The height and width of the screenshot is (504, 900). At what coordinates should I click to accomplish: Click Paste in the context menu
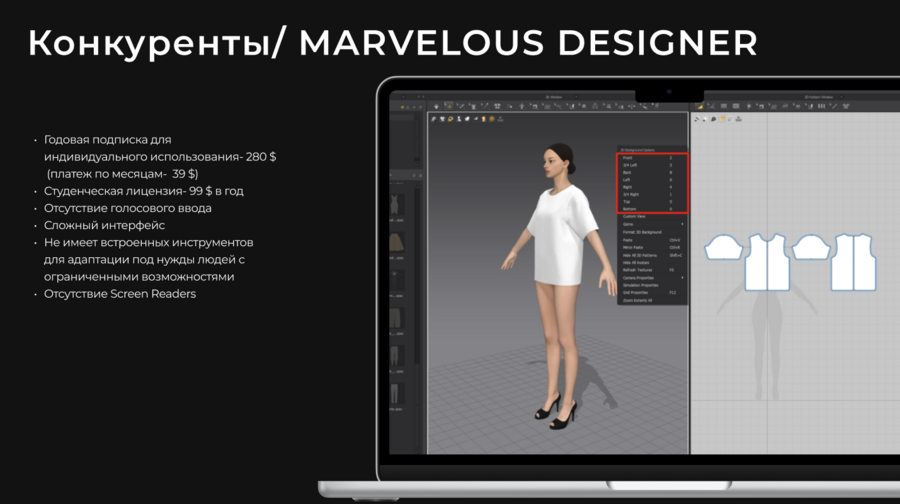tap(652, 240)
